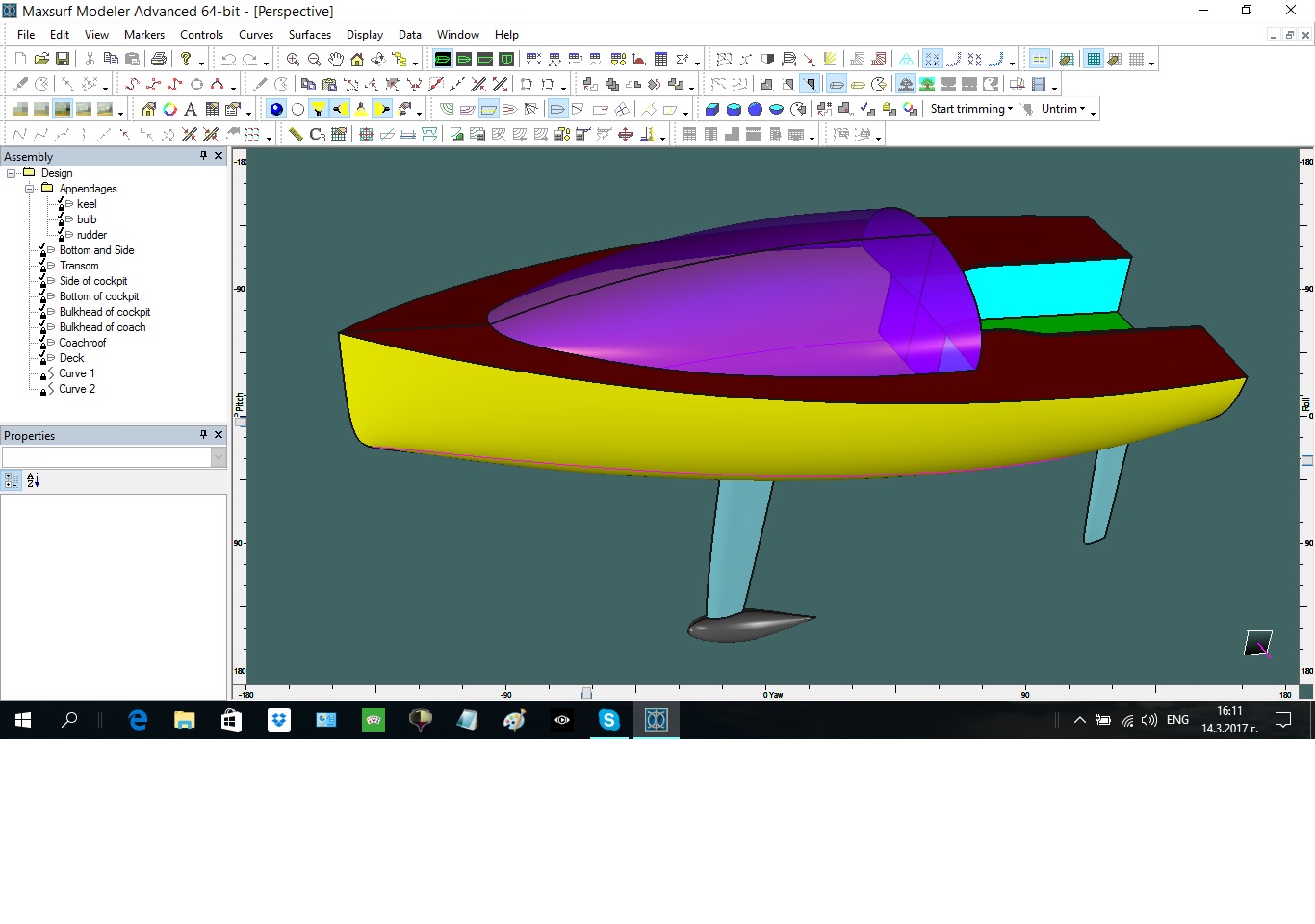Collapse the Appendages folder in tree

[30, 189]
